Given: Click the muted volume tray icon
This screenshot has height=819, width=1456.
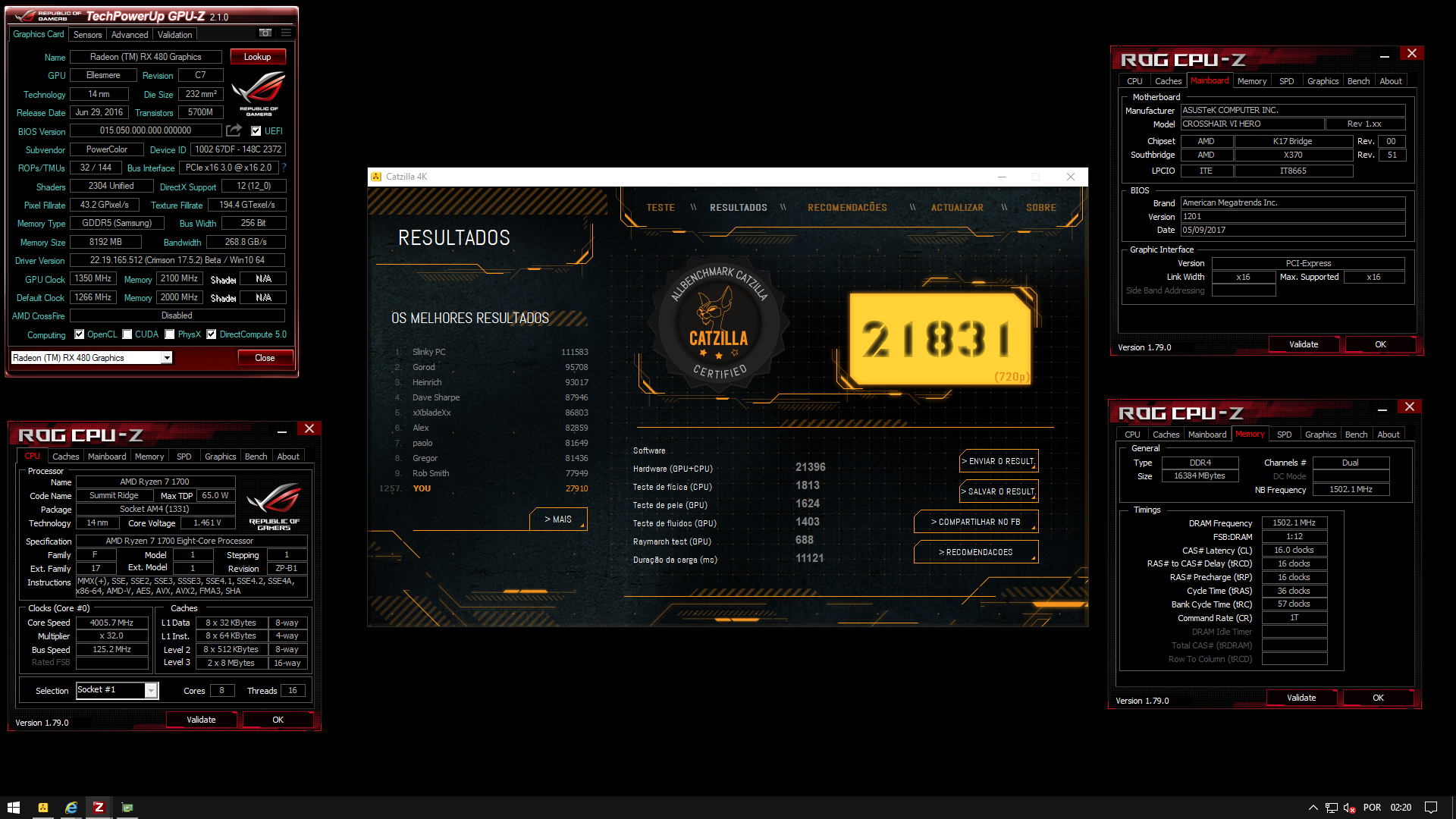Looking at the screenshot, I should click(x=1350, y=808).
